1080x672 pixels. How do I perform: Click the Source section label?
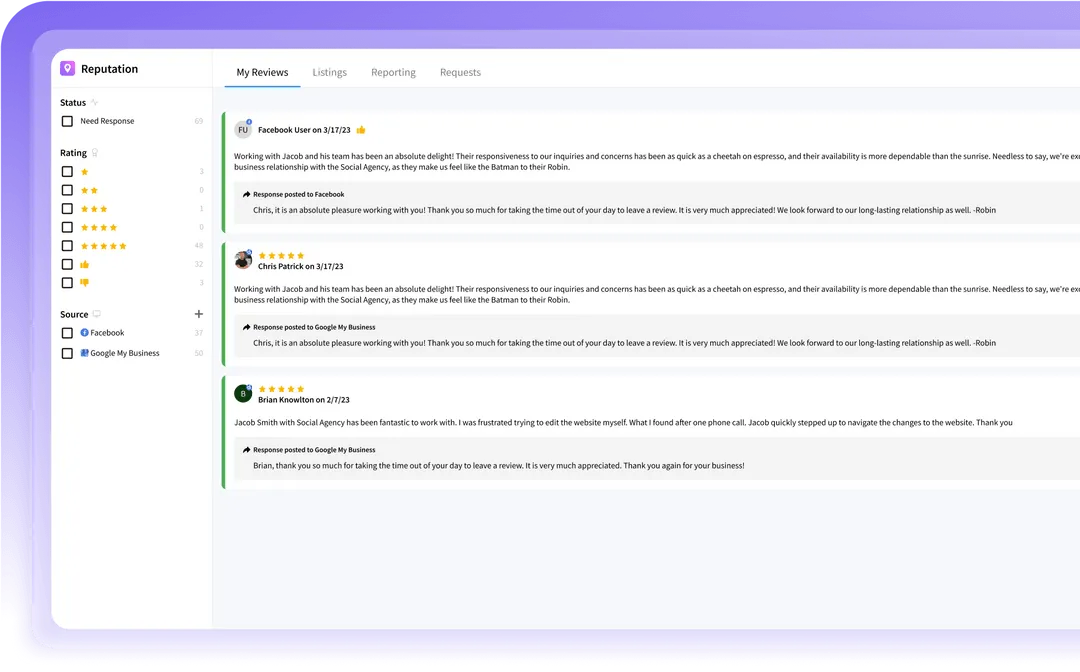click(x=74, y=314)
